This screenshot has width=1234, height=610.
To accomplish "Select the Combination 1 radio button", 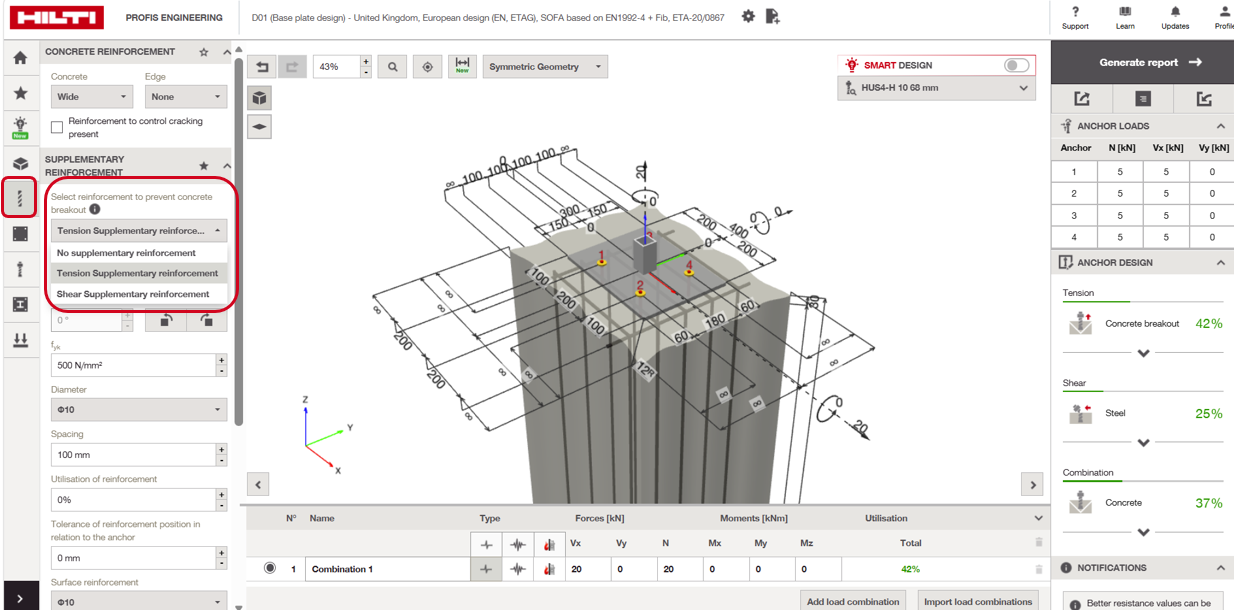I will pos(270,568).
